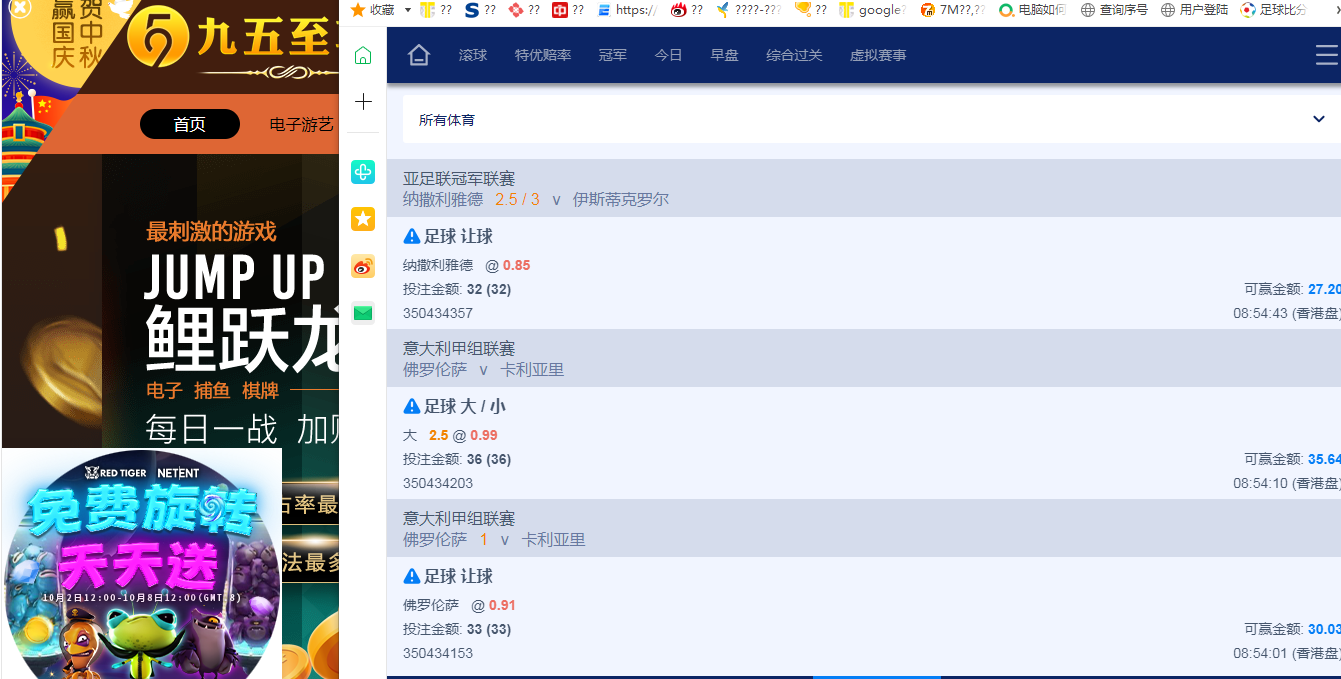Open the https:// bookmark
The width and height of the screenshot is (1341, 679).
point(626,10)
